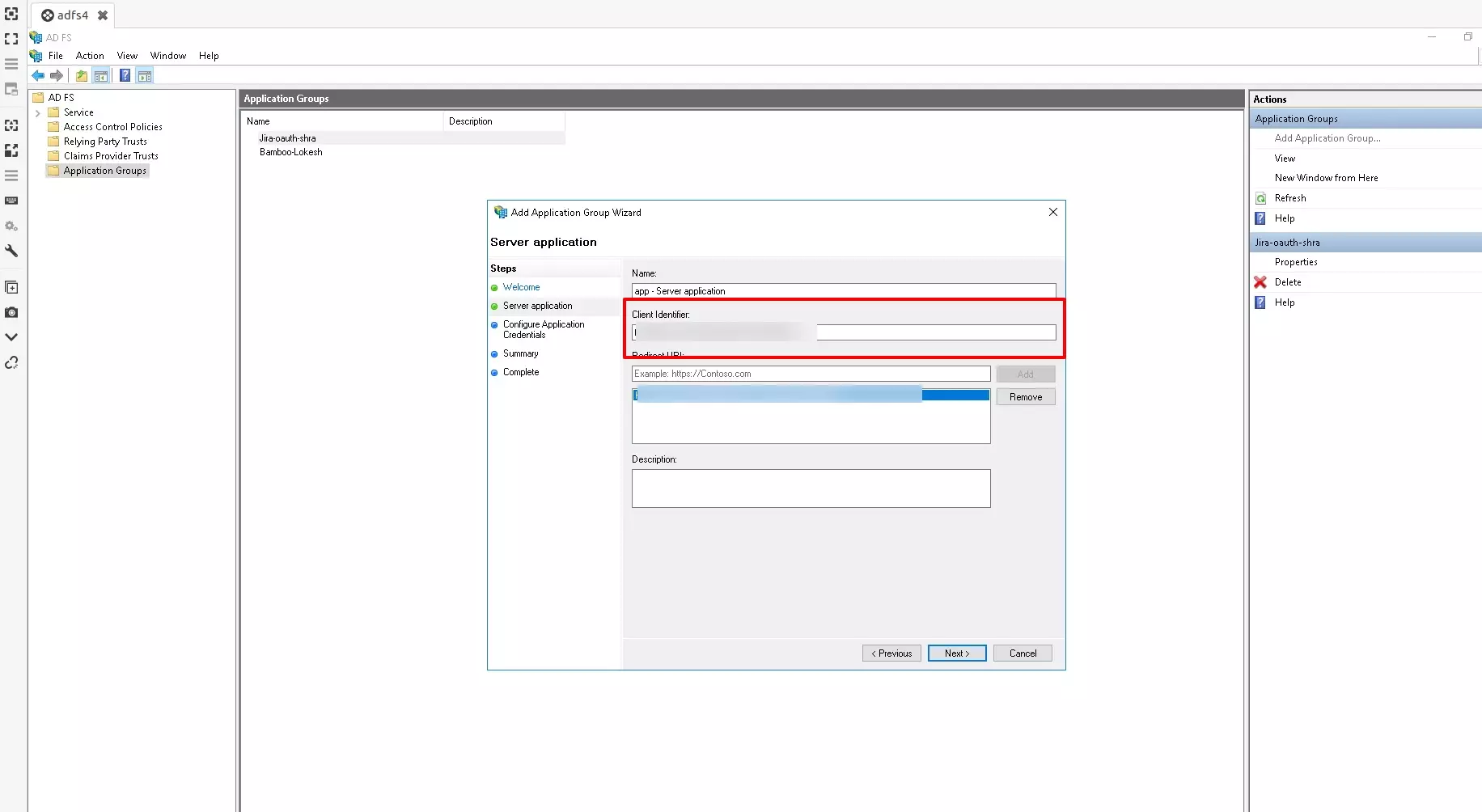Click Next in the Add Application Group Wizard
Image resolution: width=1482 pixels, height=812 pixels.
pyautogui.click(x=957, y=653)
